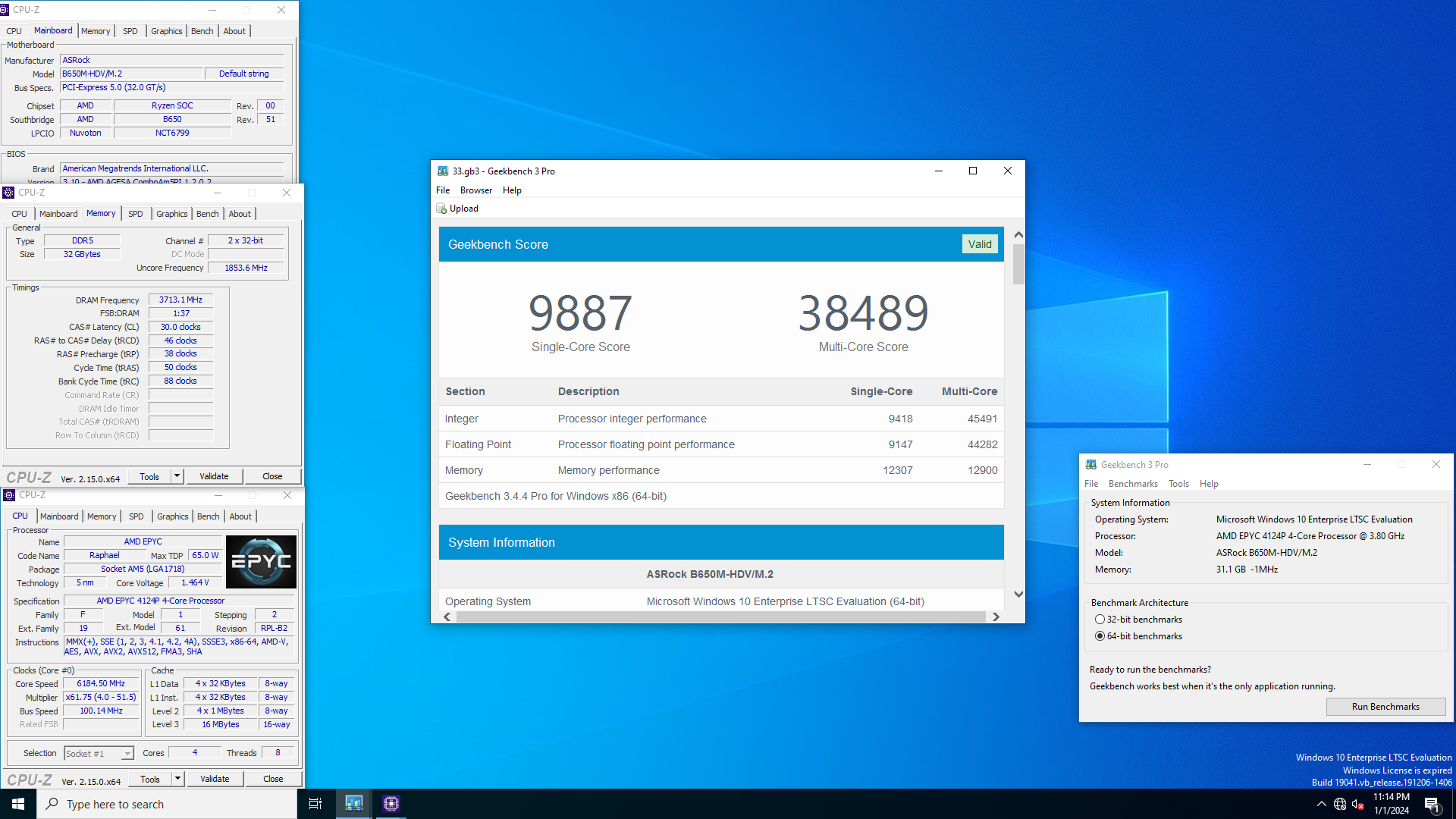Open the Tools menu in Geekbench 3 Pro
This screenshot has width=1456, height=819.
click(1178, 484)
